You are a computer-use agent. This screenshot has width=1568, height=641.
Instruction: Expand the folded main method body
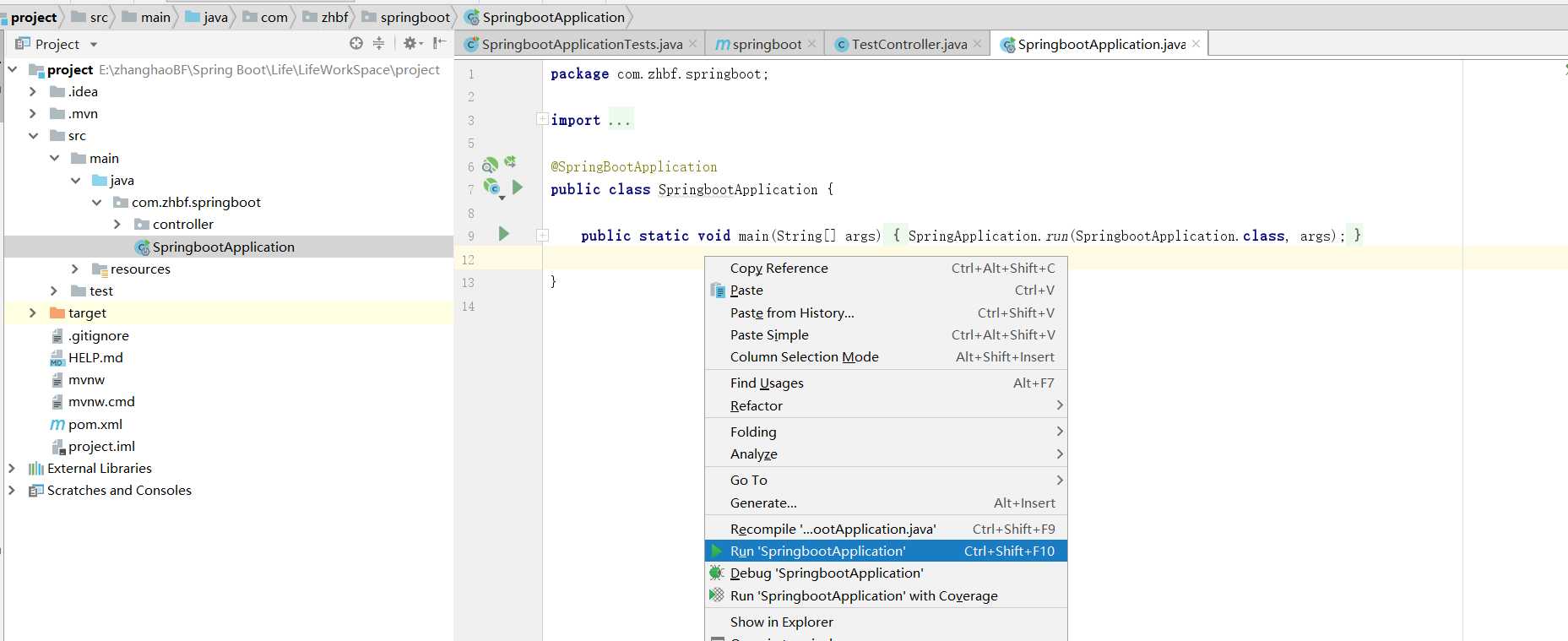click(x=542, y=235)
